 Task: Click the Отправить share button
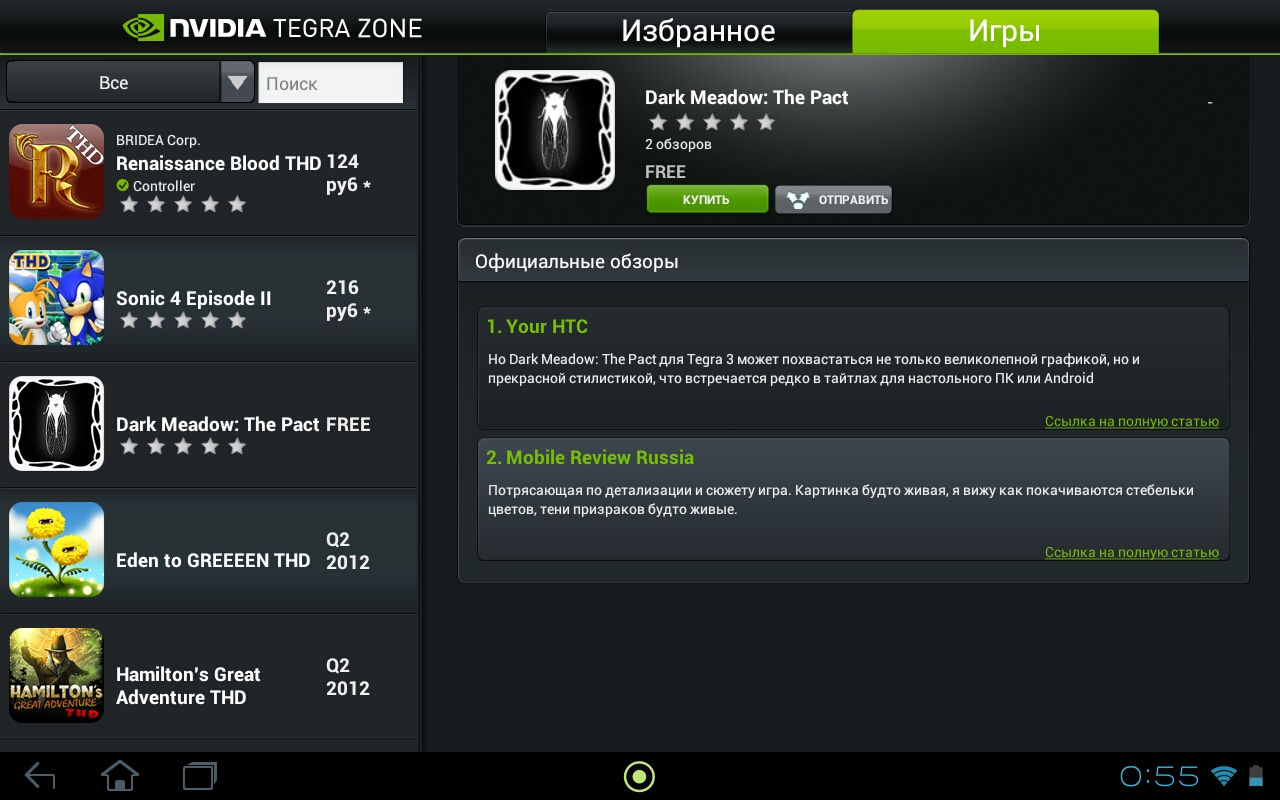[833, 199]
